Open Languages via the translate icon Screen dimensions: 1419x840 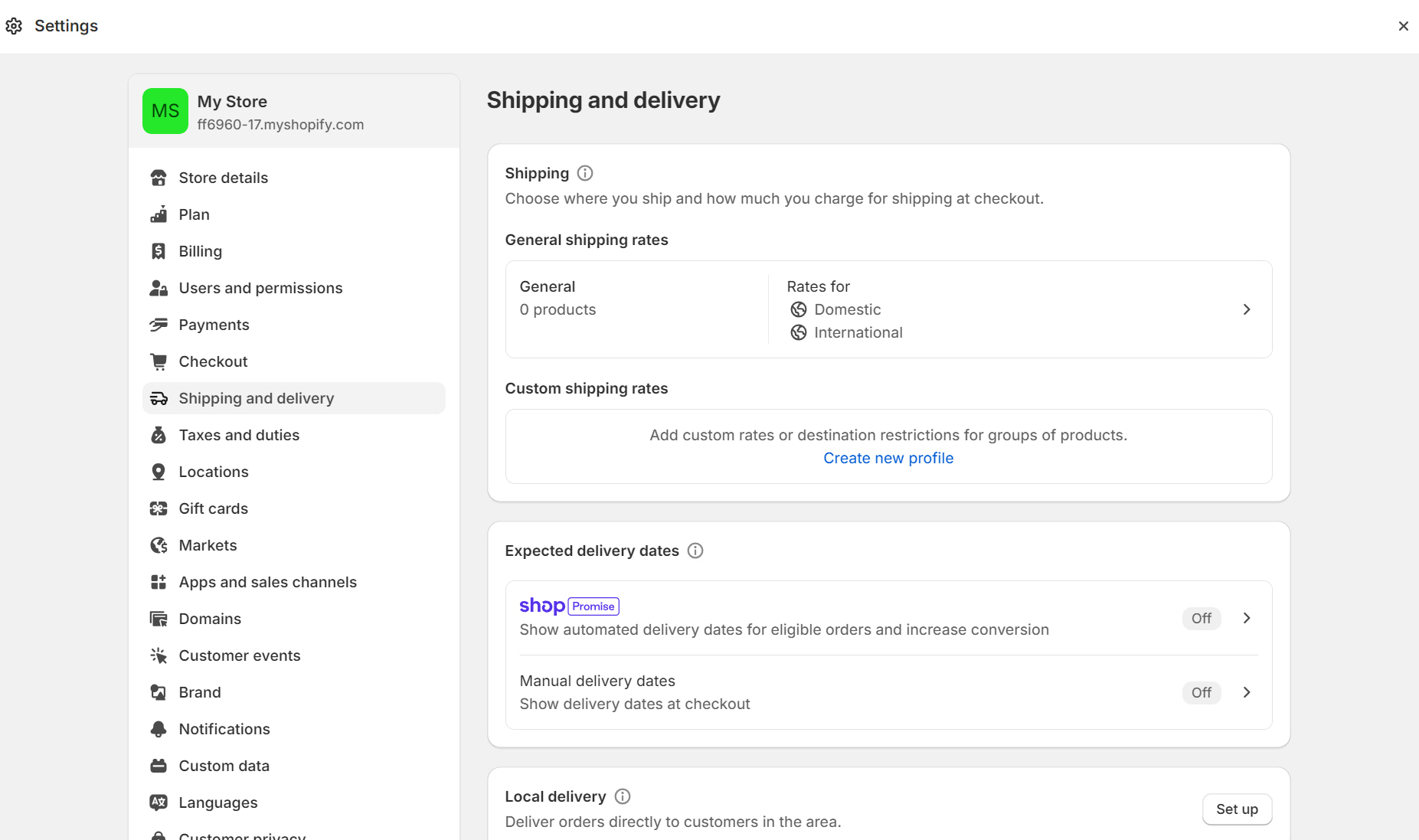coord(159,802)
